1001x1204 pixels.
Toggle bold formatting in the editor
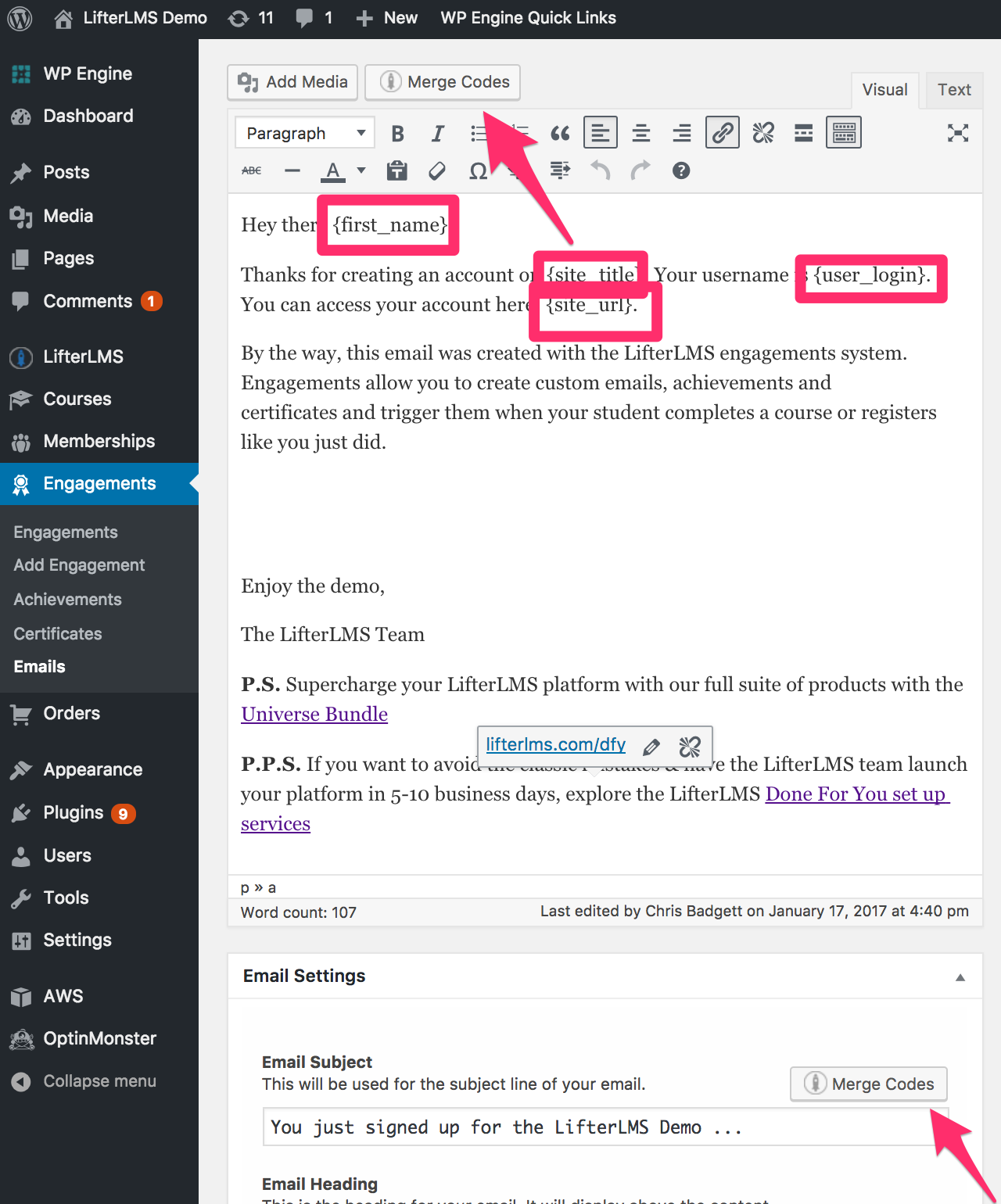click(x=397, y=132)
